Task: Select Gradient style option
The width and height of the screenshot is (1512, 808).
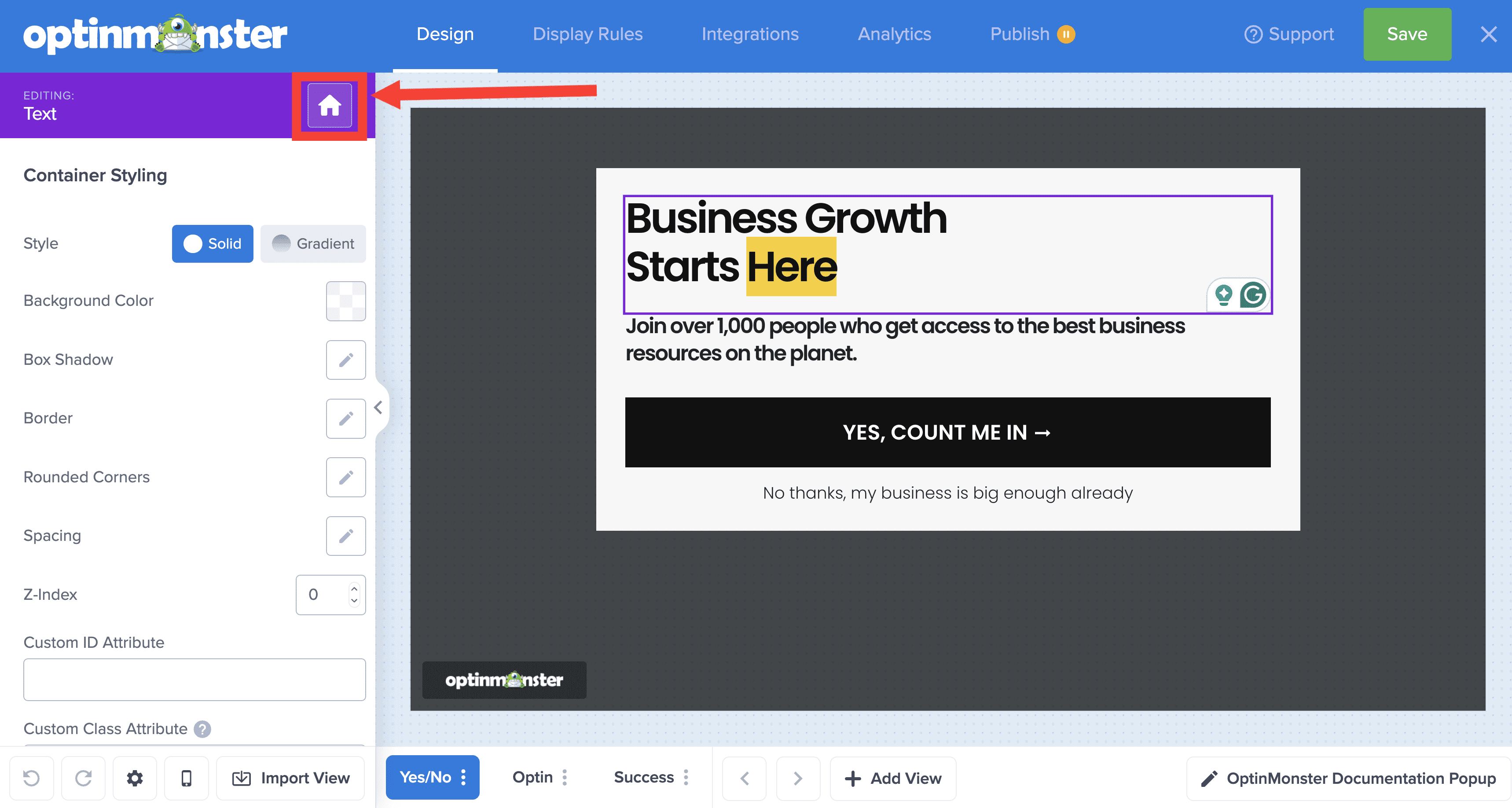Action: [313, 244]
